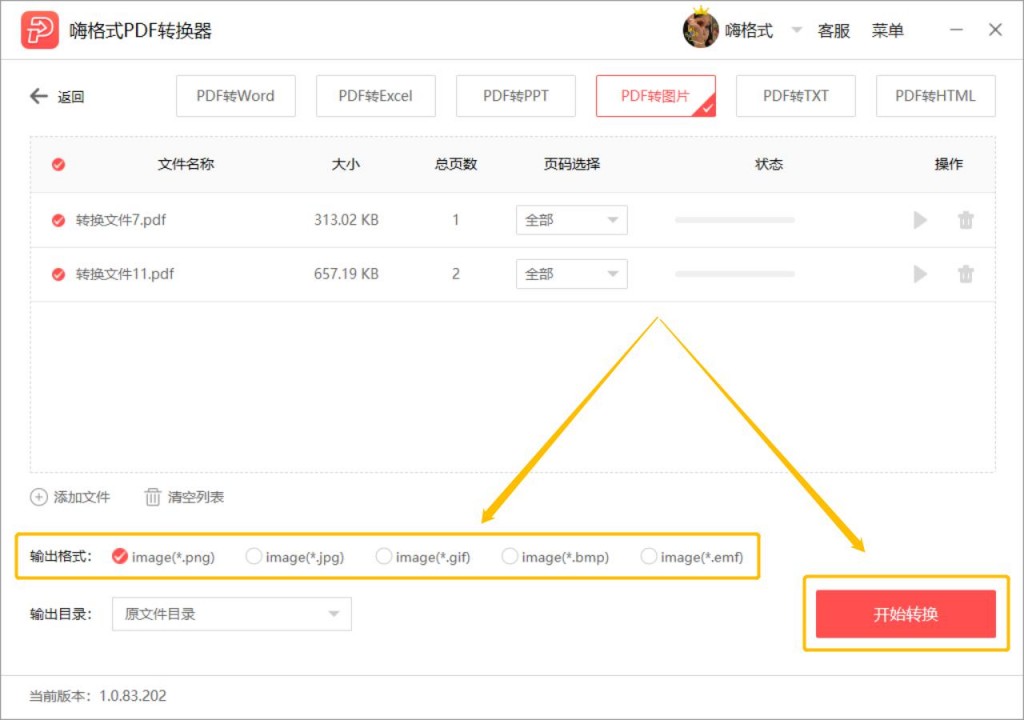The height and width of the screenshot is (720, 1024).
Task: Click the 输出目录 label
Action: point(61,614)
